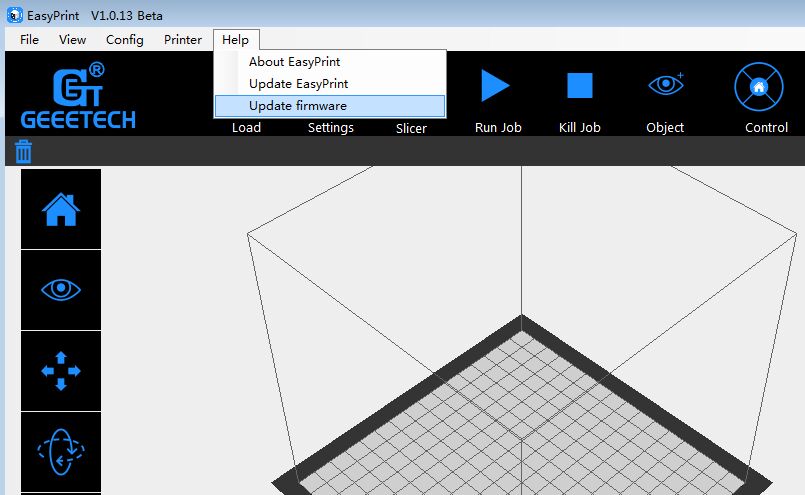Click the Settings toolbar label
Screen dimensions: 805x495
330,128
